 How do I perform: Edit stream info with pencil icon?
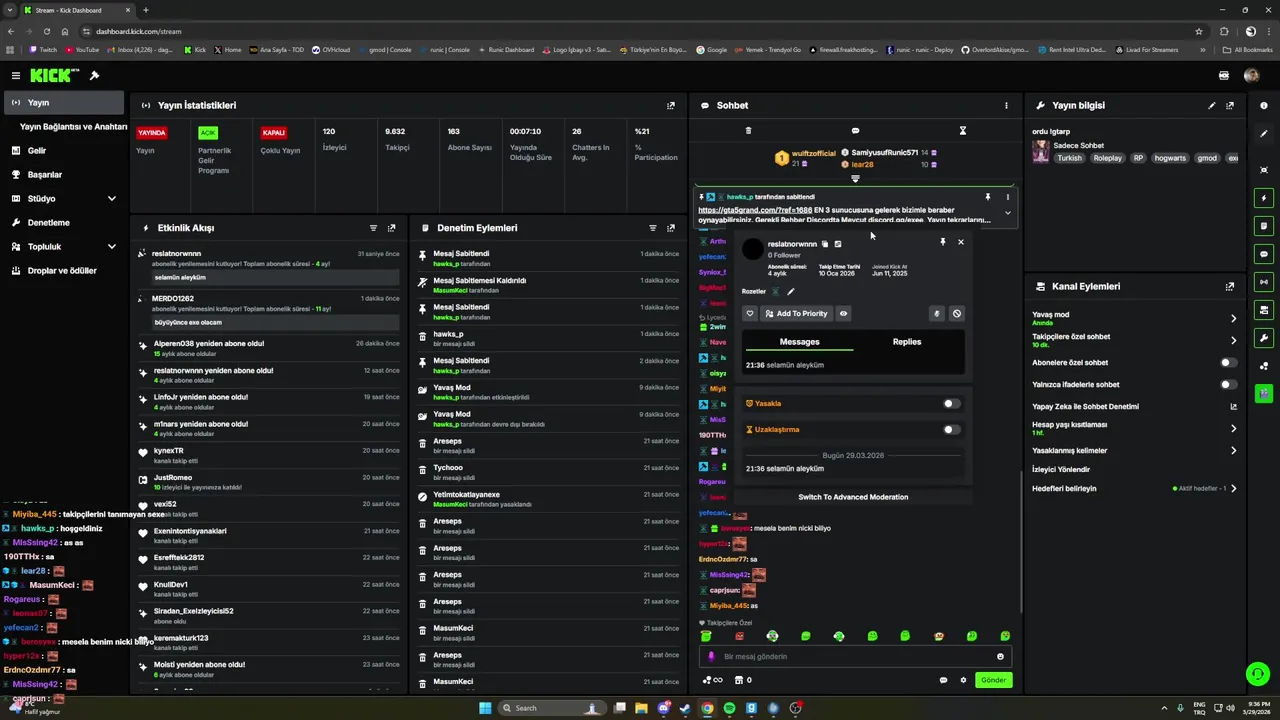tap(1212, 105)
